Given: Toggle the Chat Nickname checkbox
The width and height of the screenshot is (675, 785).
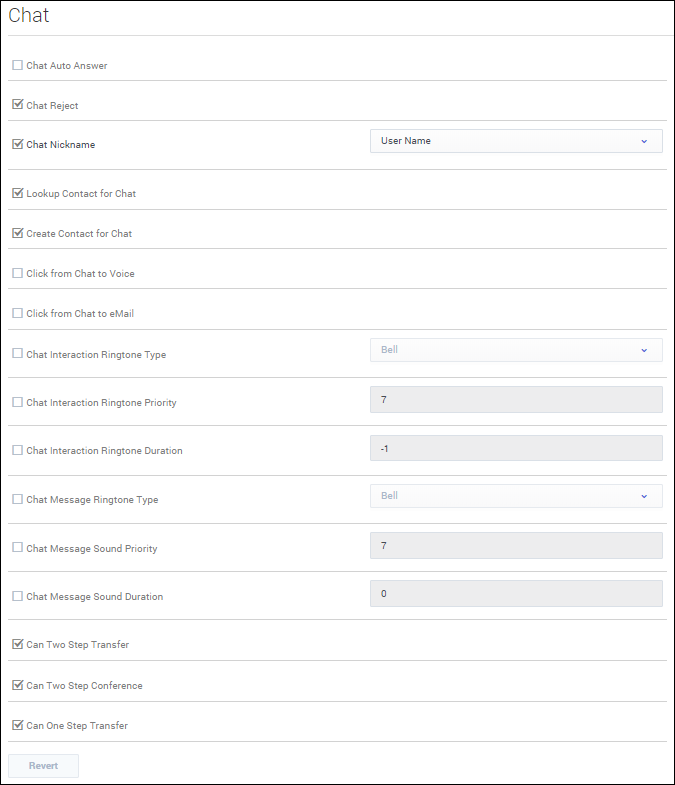Looking at the screenshot, I should [x=17, y=144].
